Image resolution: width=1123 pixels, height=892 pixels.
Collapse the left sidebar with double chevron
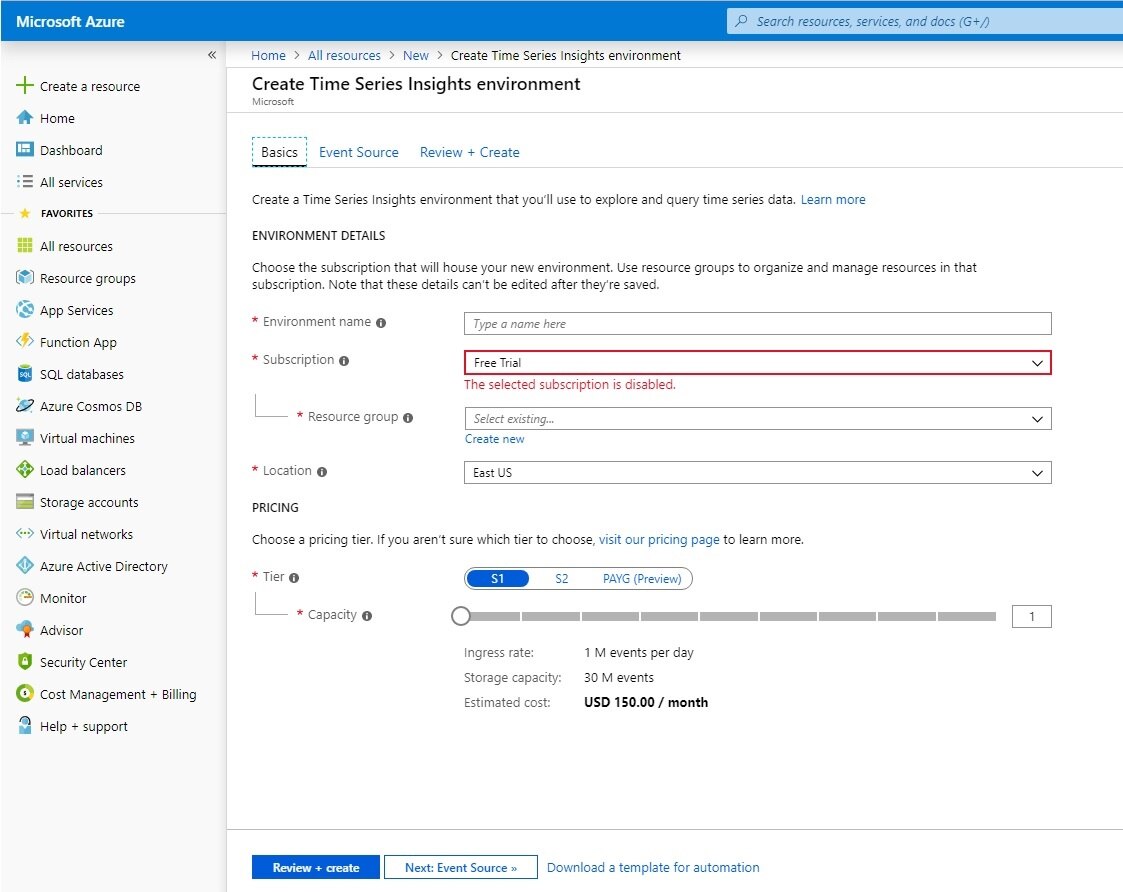point(211,55)
